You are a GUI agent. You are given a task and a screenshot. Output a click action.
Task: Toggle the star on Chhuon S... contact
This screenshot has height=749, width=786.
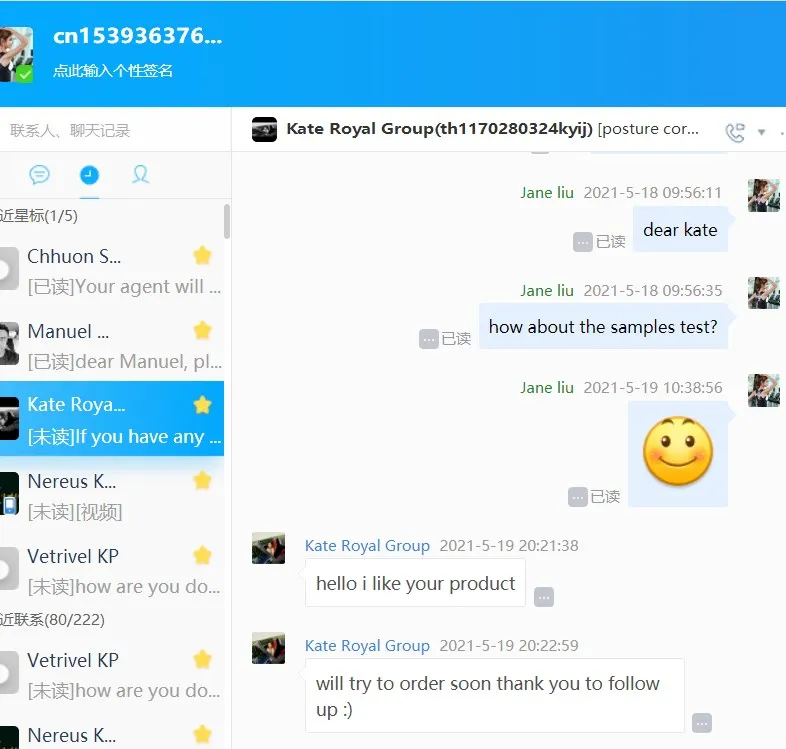coord(203,256)
